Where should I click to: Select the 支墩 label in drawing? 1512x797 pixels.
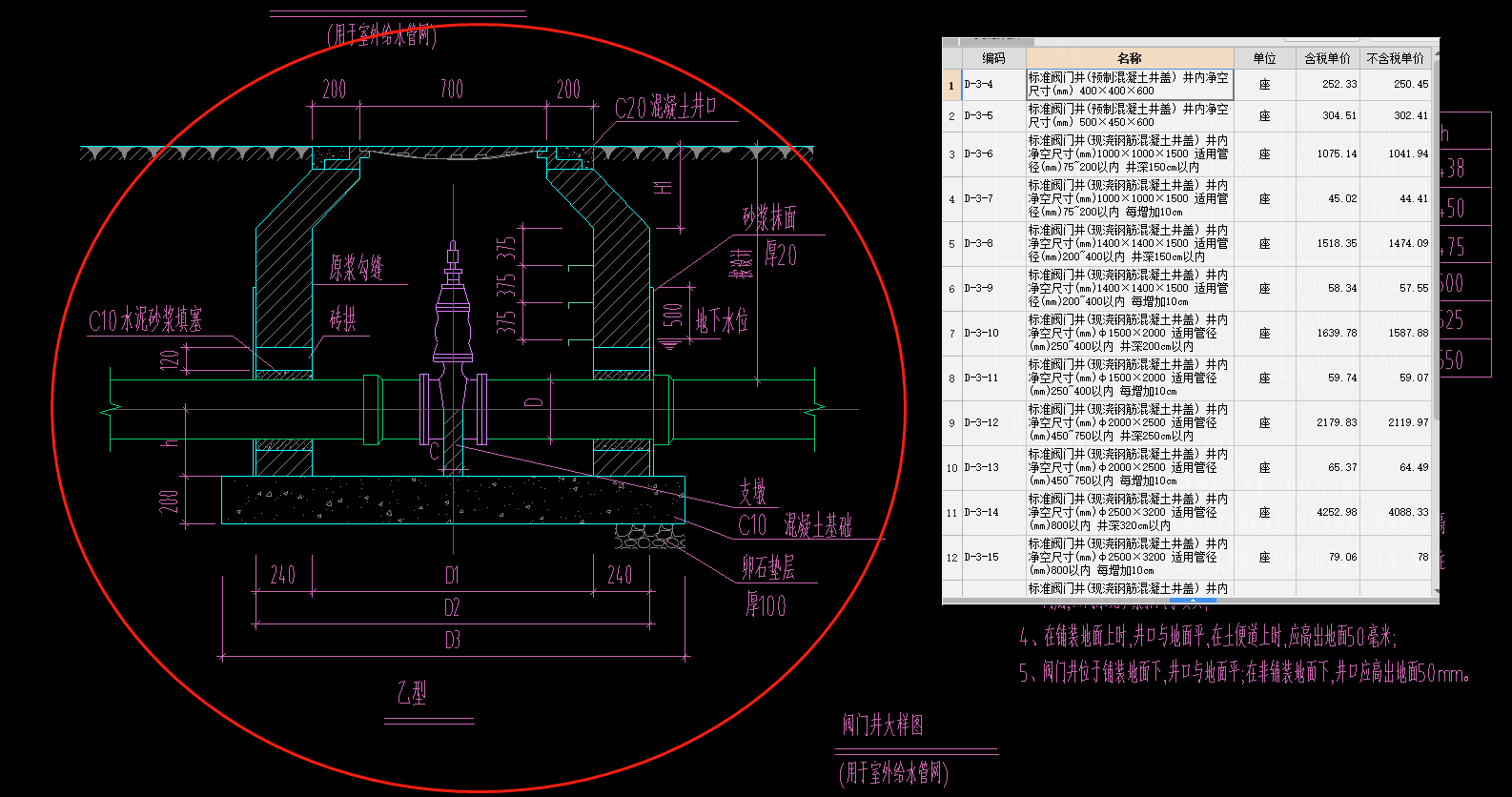753,492
